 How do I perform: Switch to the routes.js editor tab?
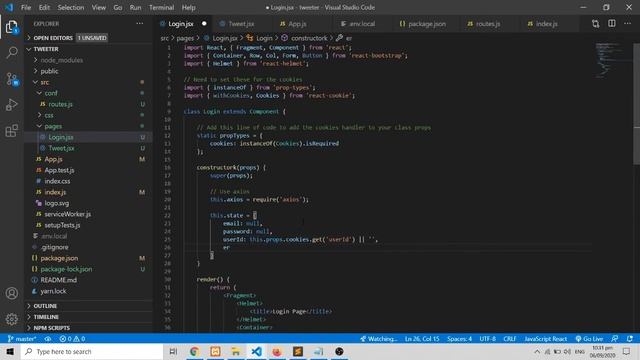(488, 24)
